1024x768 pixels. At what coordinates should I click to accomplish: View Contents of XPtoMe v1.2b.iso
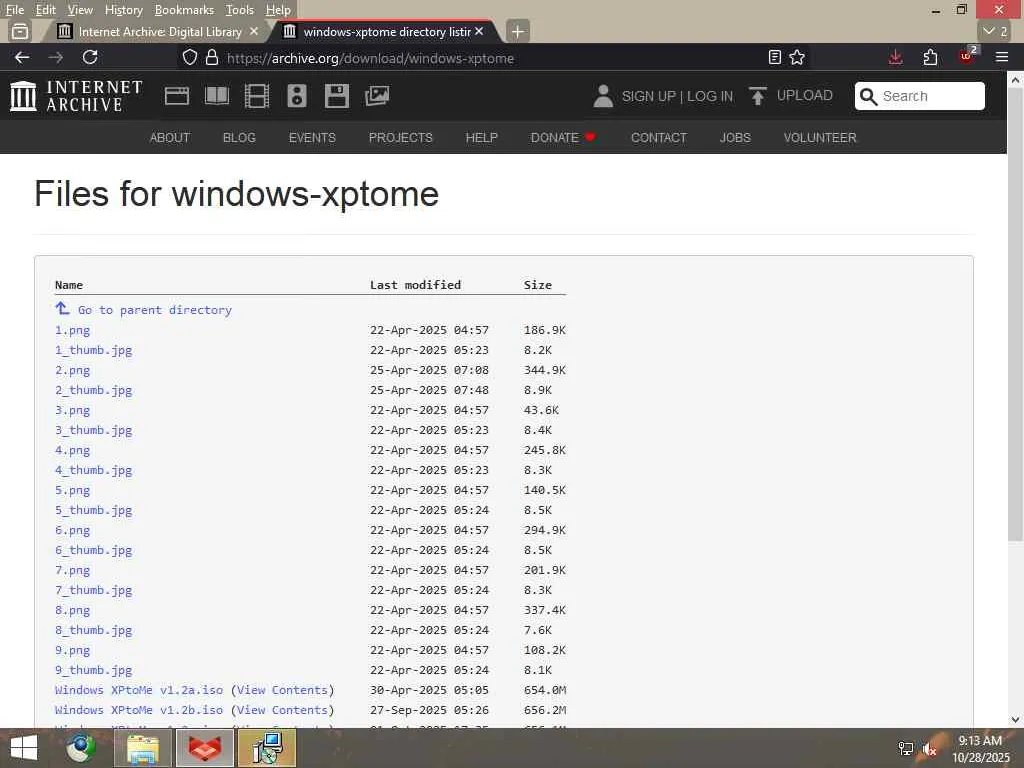tap(282, 710)
